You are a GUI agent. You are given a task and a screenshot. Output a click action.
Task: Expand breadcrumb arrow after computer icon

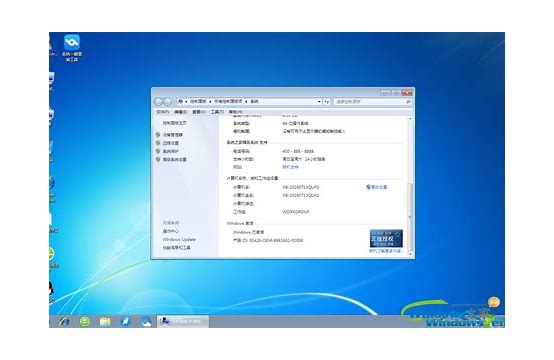click(186, 101)
